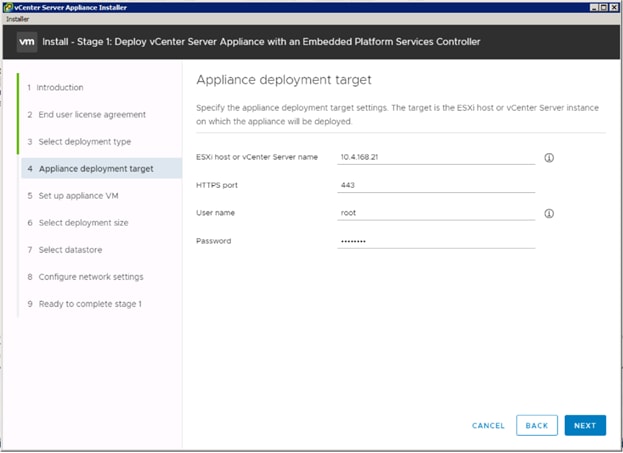Open the Installer menu
The height and width of the screenshot is (453, 623).
(x=17, y=19)
